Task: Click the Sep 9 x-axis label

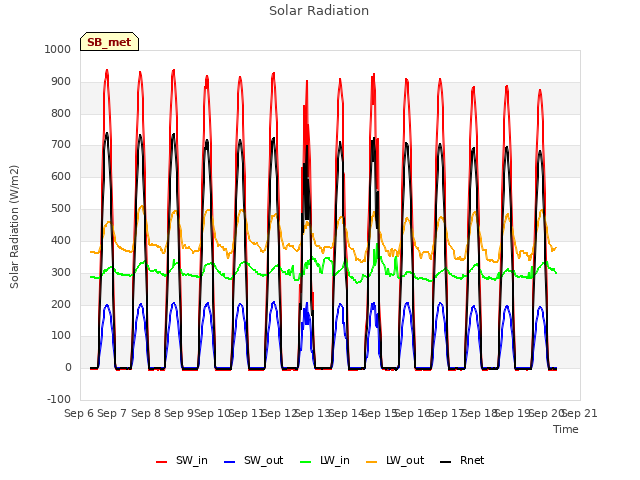Action: 179,413
